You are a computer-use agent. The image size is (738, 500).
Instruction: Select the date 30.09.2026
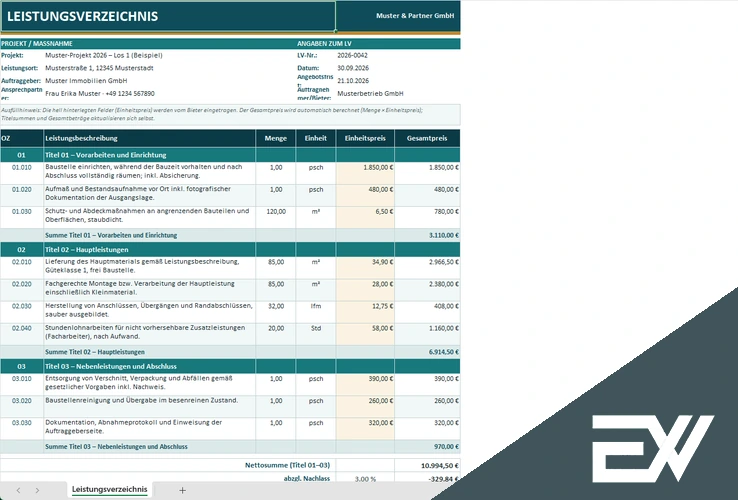pos(353,68)
